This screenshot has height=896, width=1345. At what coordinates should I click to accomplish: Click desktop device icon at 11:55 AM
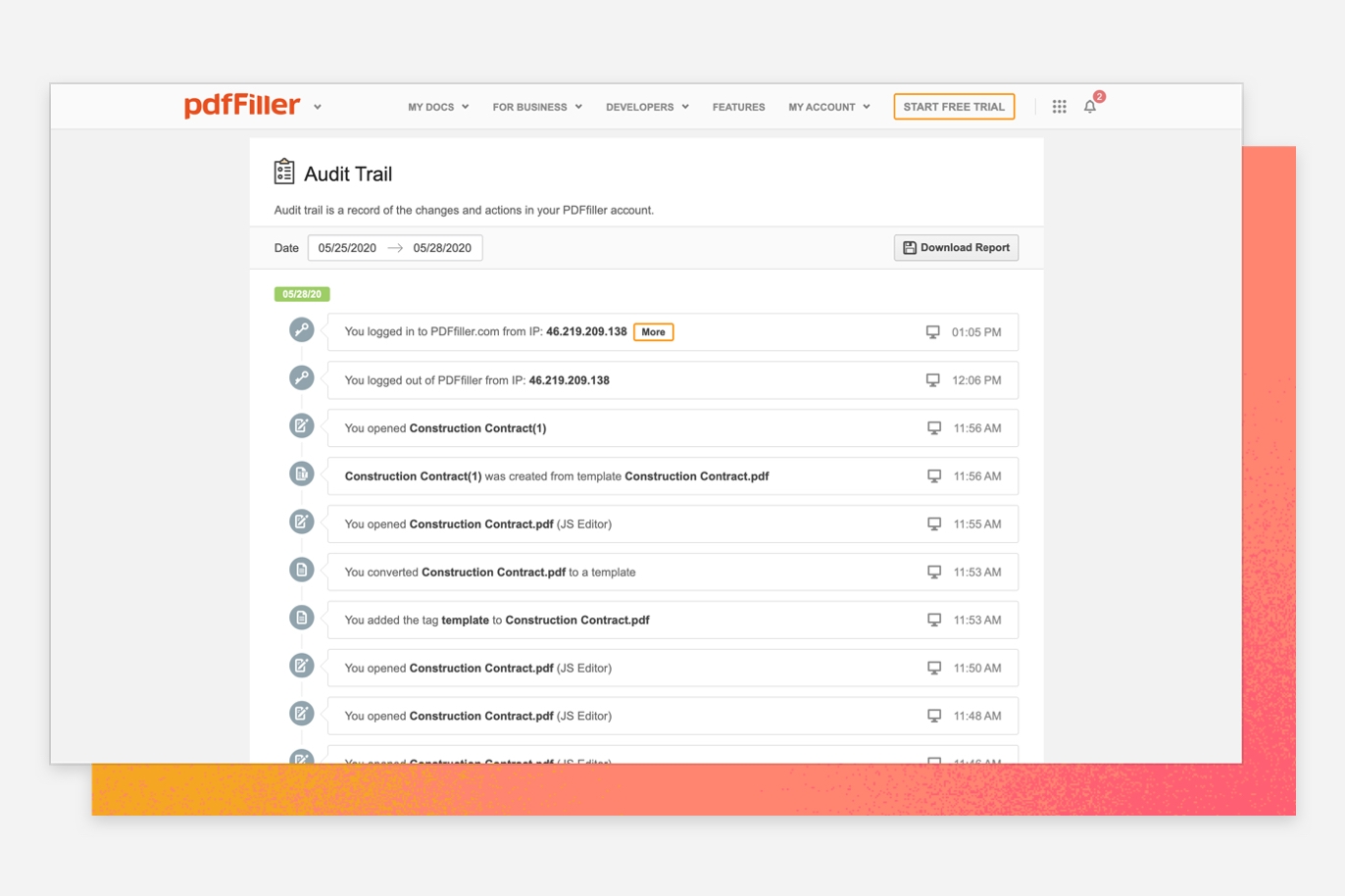point(934,524)
